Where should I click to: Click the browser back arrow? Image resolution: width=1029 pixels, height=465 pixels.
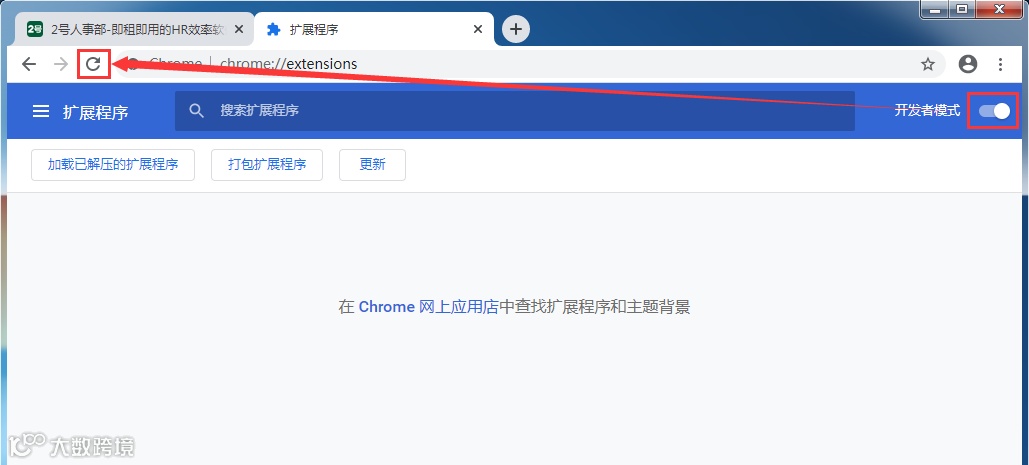coord(29,64)
